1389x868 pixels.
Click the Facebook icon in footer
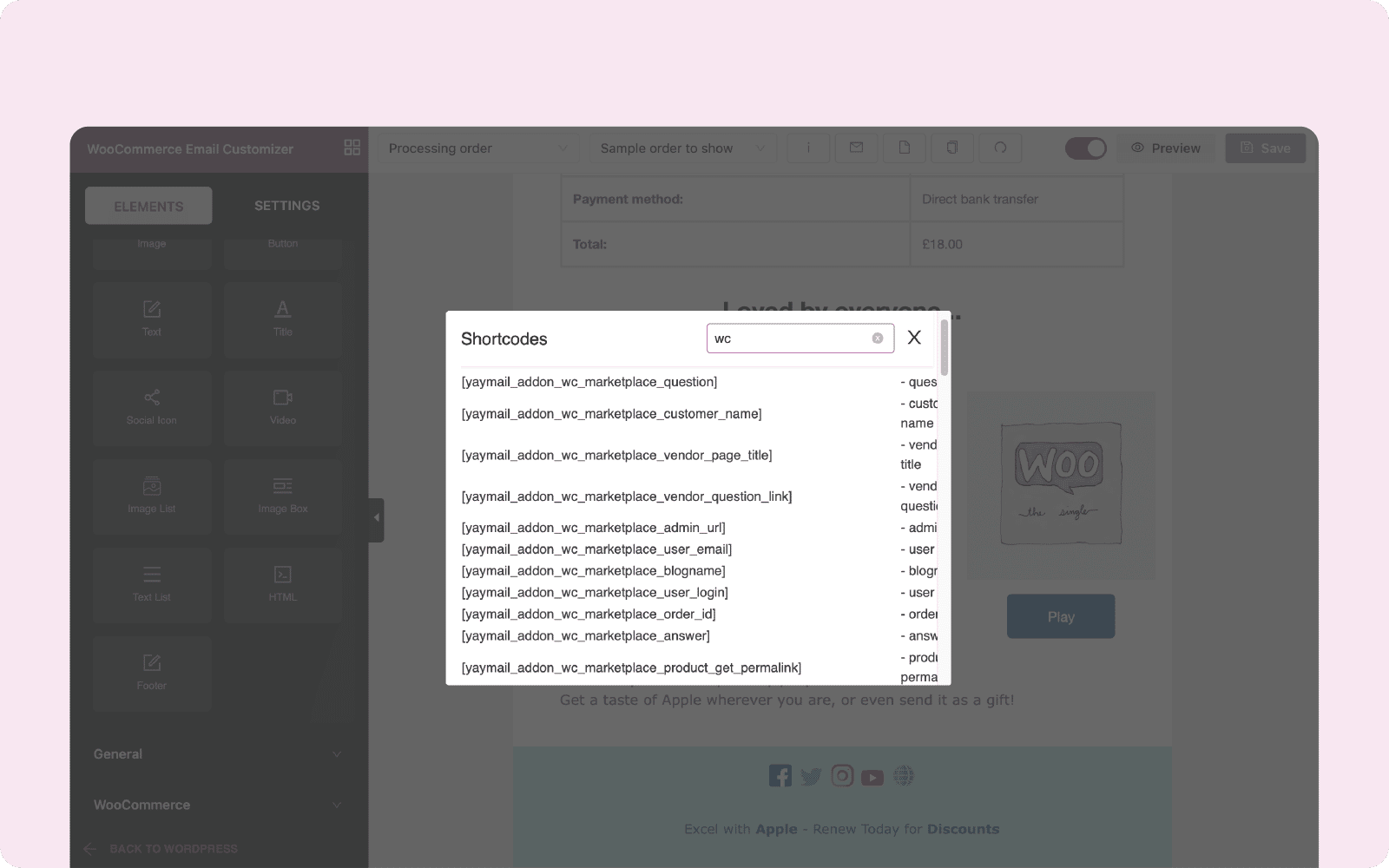point(780,776)
